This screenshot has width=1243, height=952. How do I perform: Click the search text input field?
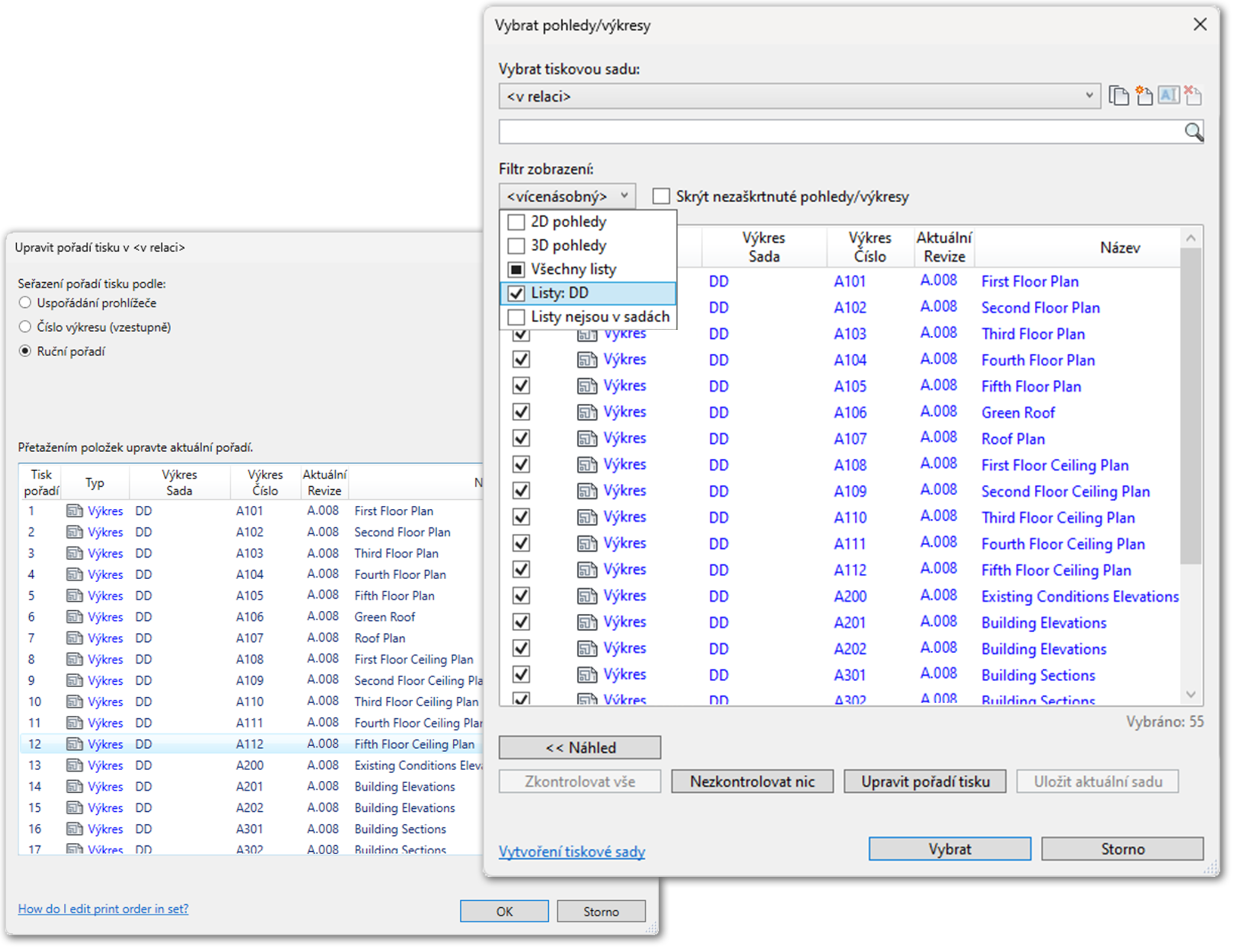click(x=840, y=132)
